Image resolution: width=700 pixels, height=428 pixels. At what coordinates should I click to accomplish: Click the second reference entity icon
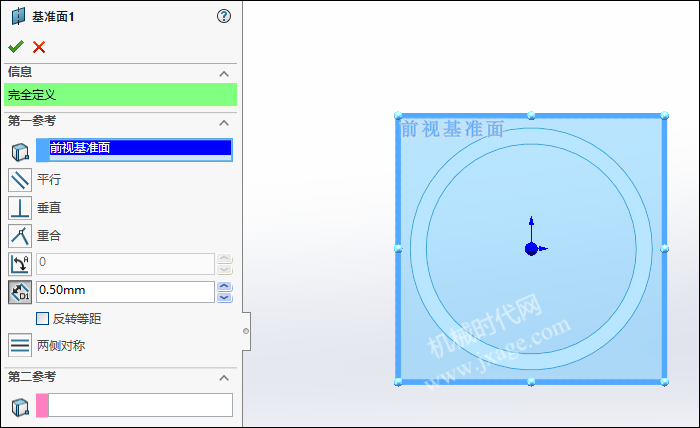tap(20, 407)
